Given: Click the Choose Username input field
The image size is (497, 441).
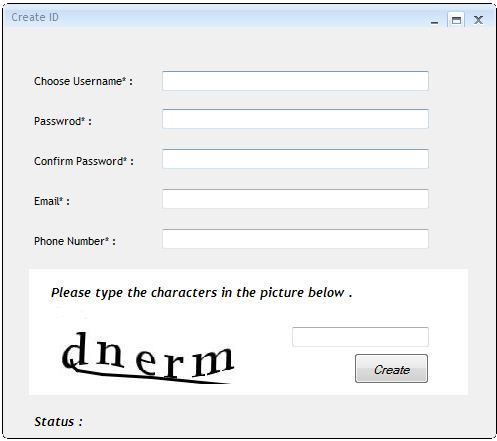Looking at the screenshot, I should tap(295, 81).
